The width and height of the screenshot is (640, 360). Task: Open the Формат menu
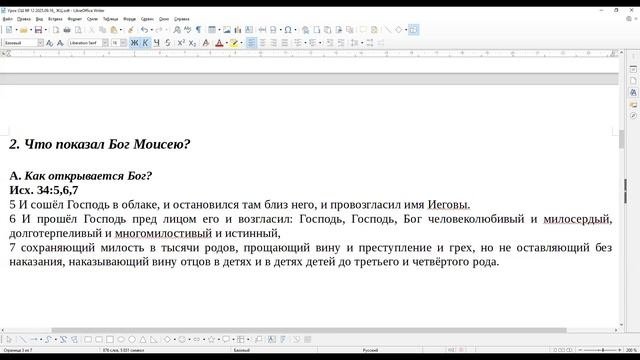[75, 19]
